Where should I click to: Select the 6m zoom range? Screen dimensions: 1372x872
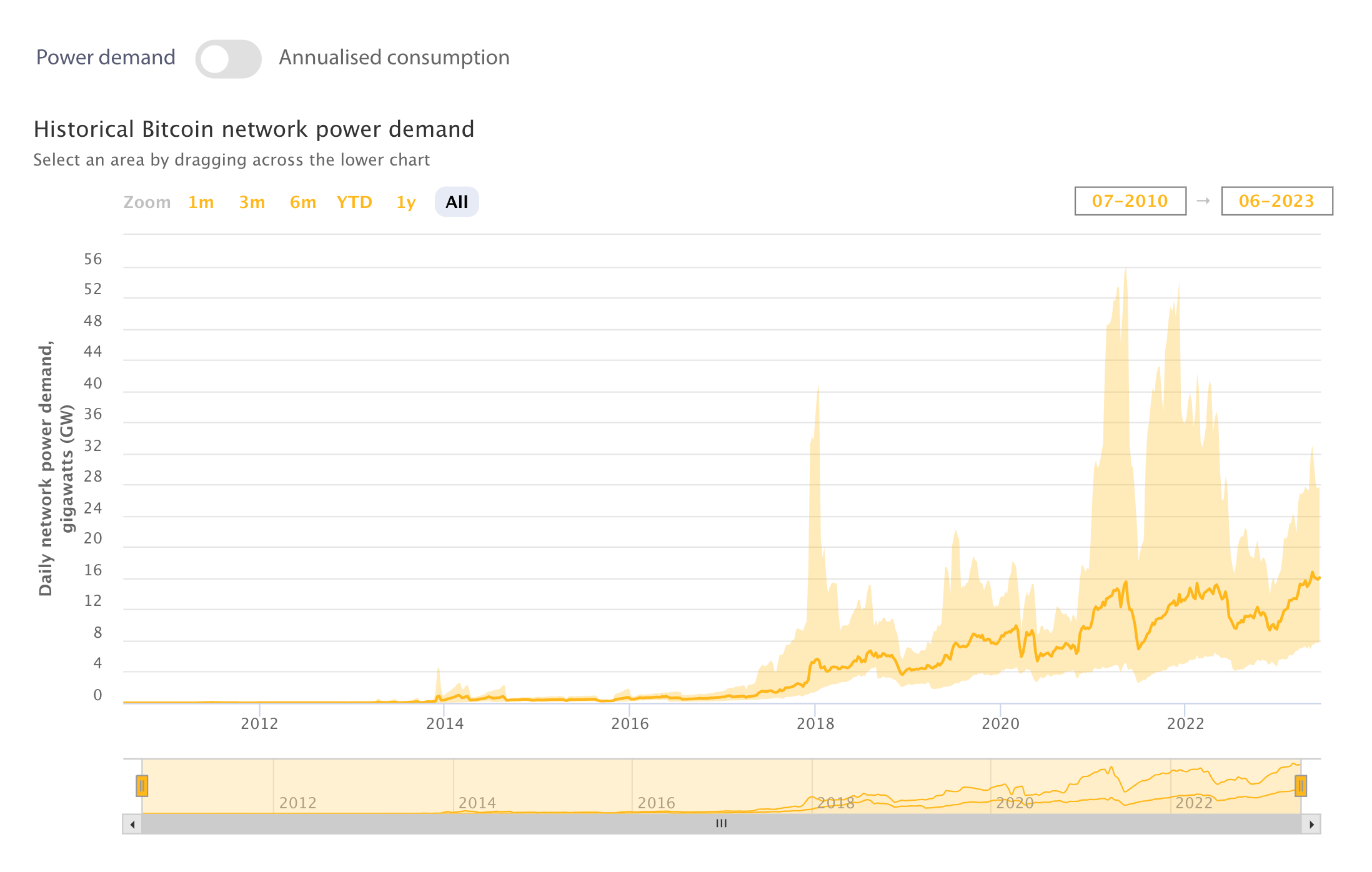point(303,202)
